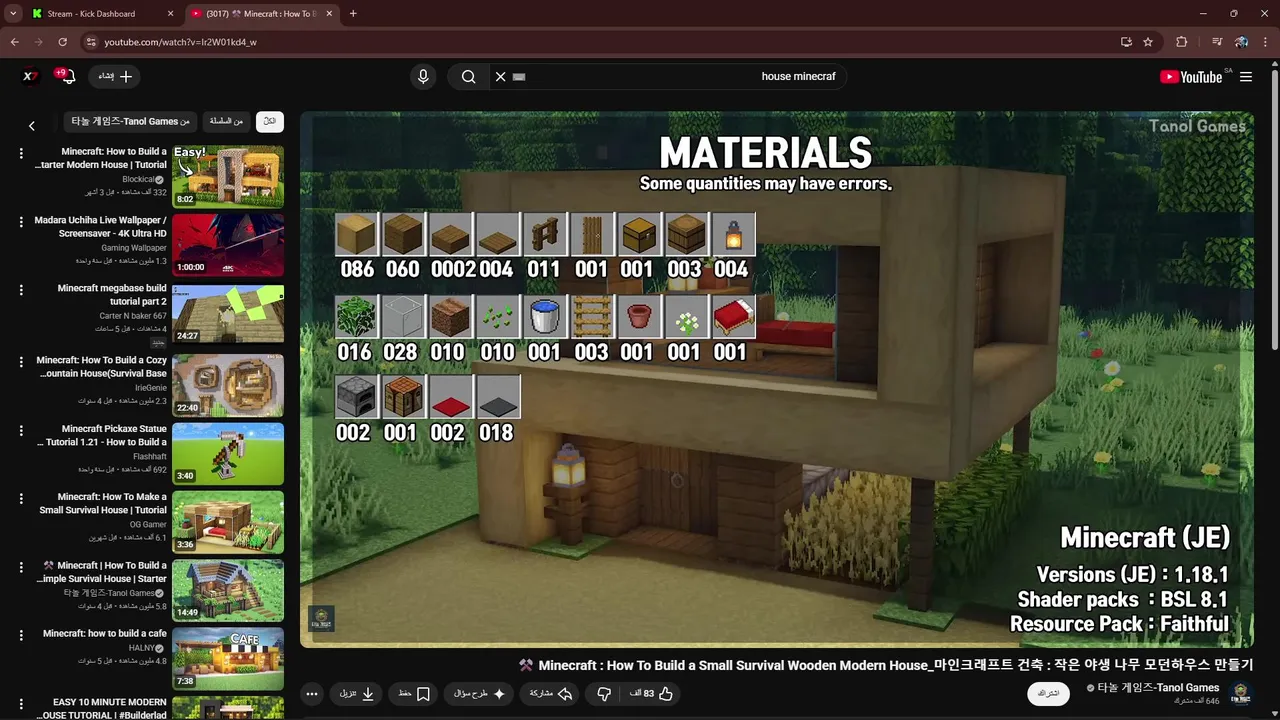The width and height of the screenshot is (1280, 720).
Task: Open Small Survival House tutorial thumbnail
Action: click(x=228, y=521)
